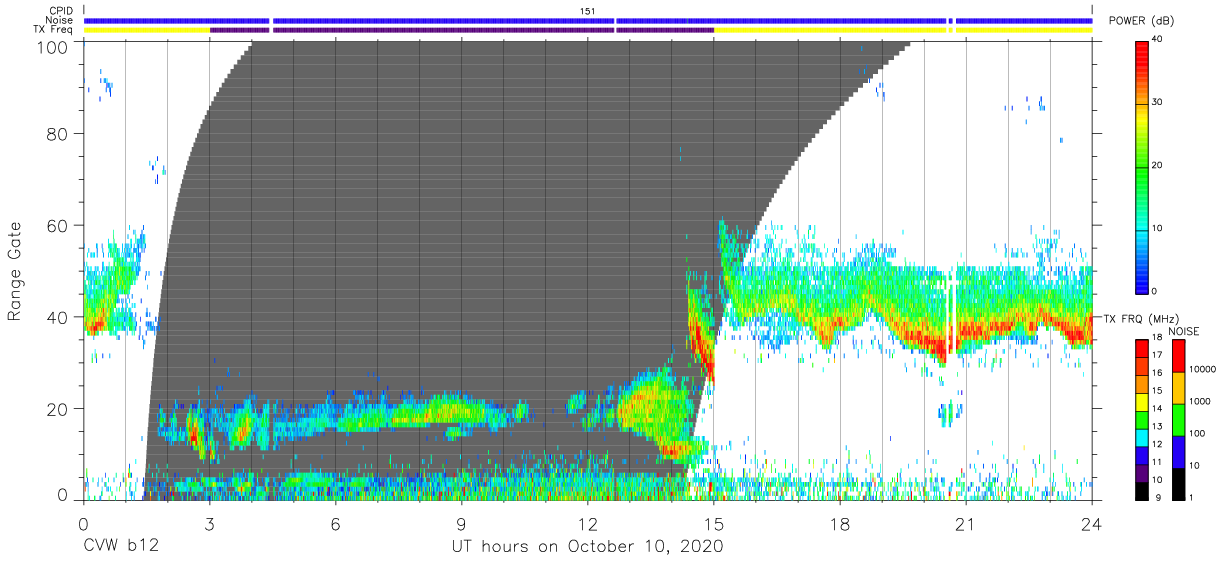Click the CVW b12 radar beam label
Screen dimensions: 1228x567
click(x=121, y=547)
